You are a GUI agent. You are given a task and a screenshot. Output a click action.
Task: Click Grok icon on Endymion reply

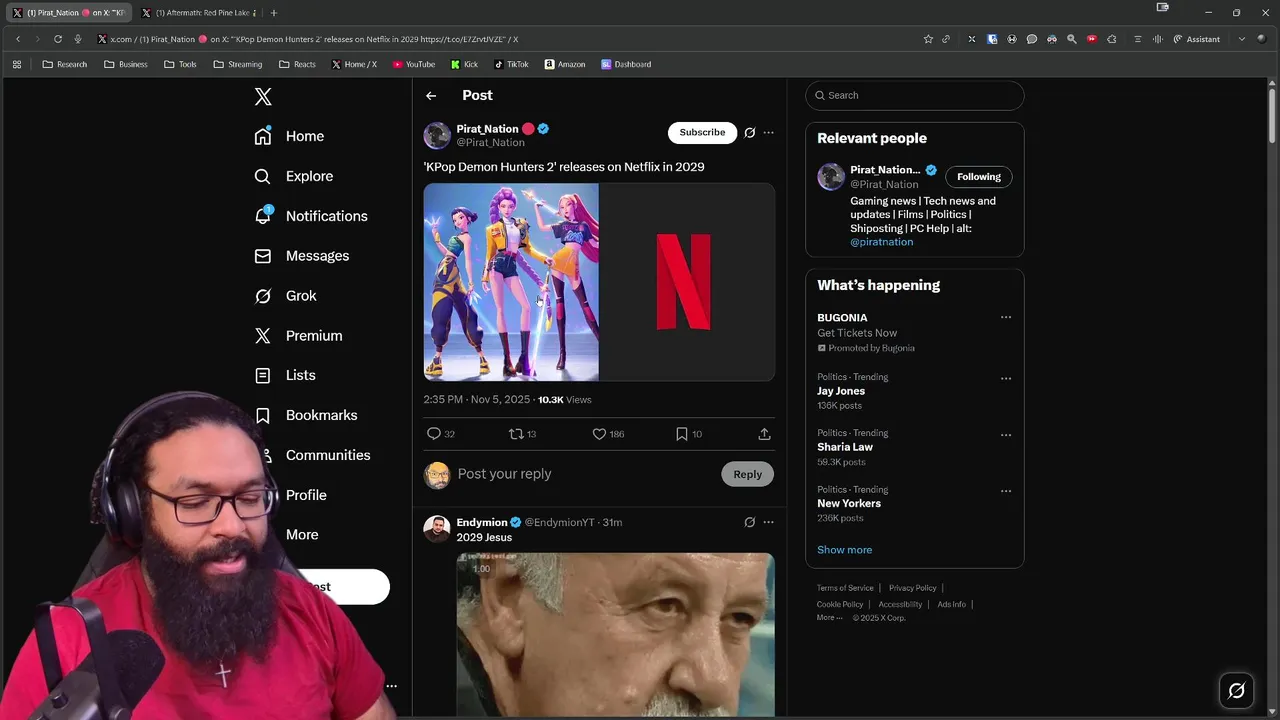pos(749,522)
